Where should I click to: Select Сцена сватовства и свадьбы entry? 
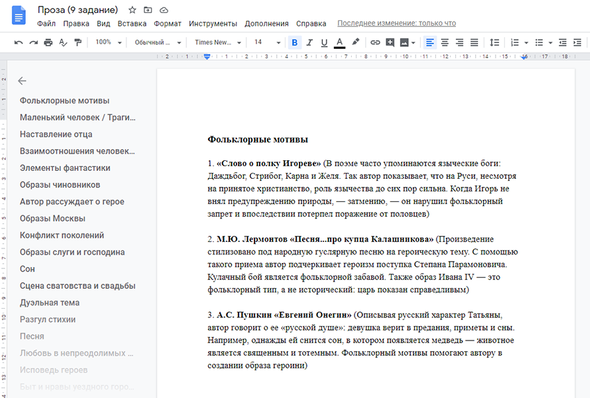78,286
